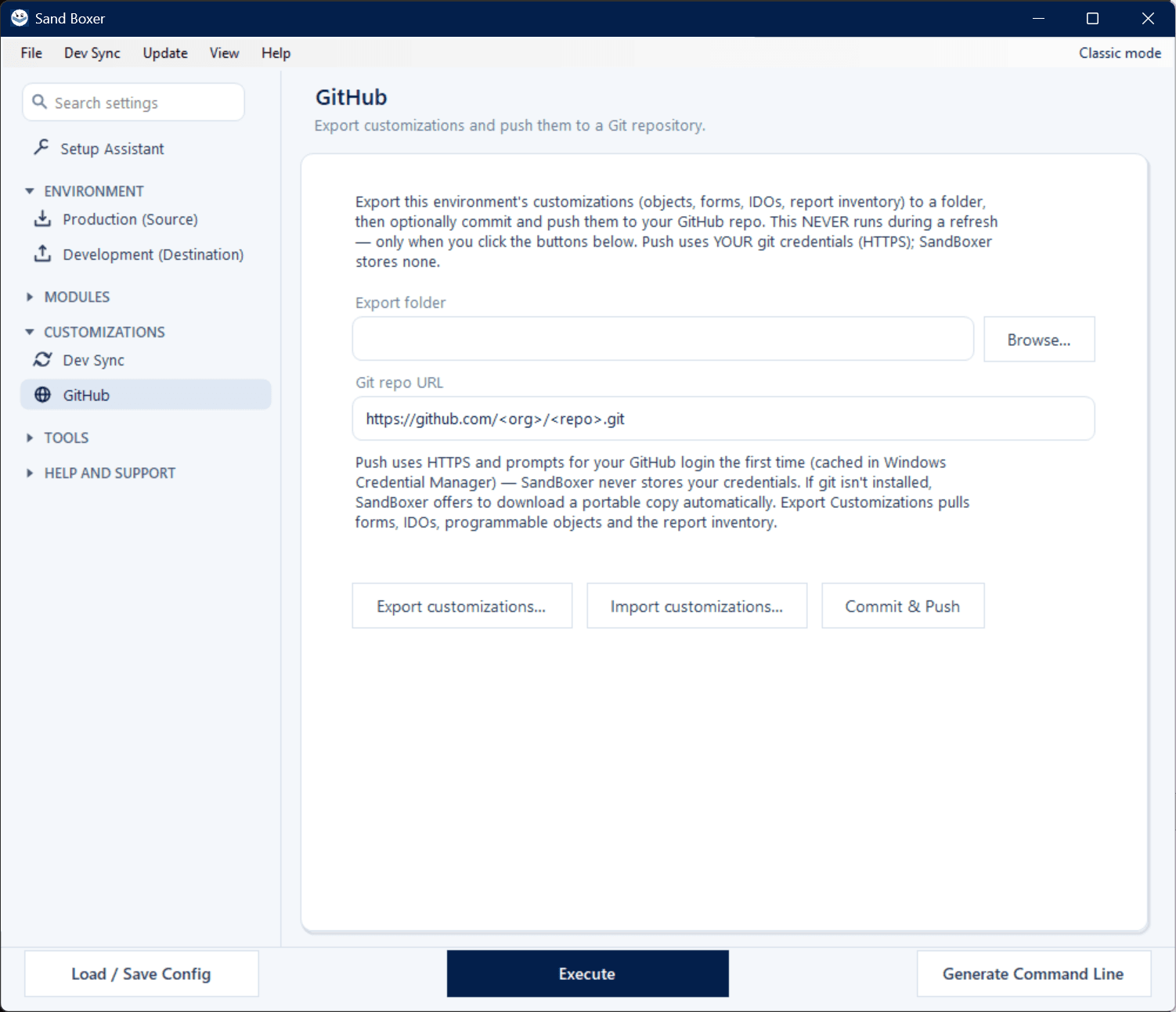Expand the HELP AND SUPPORT section arrow
The height and width of the screenshot is (1012, 1176).
point(30,473)
